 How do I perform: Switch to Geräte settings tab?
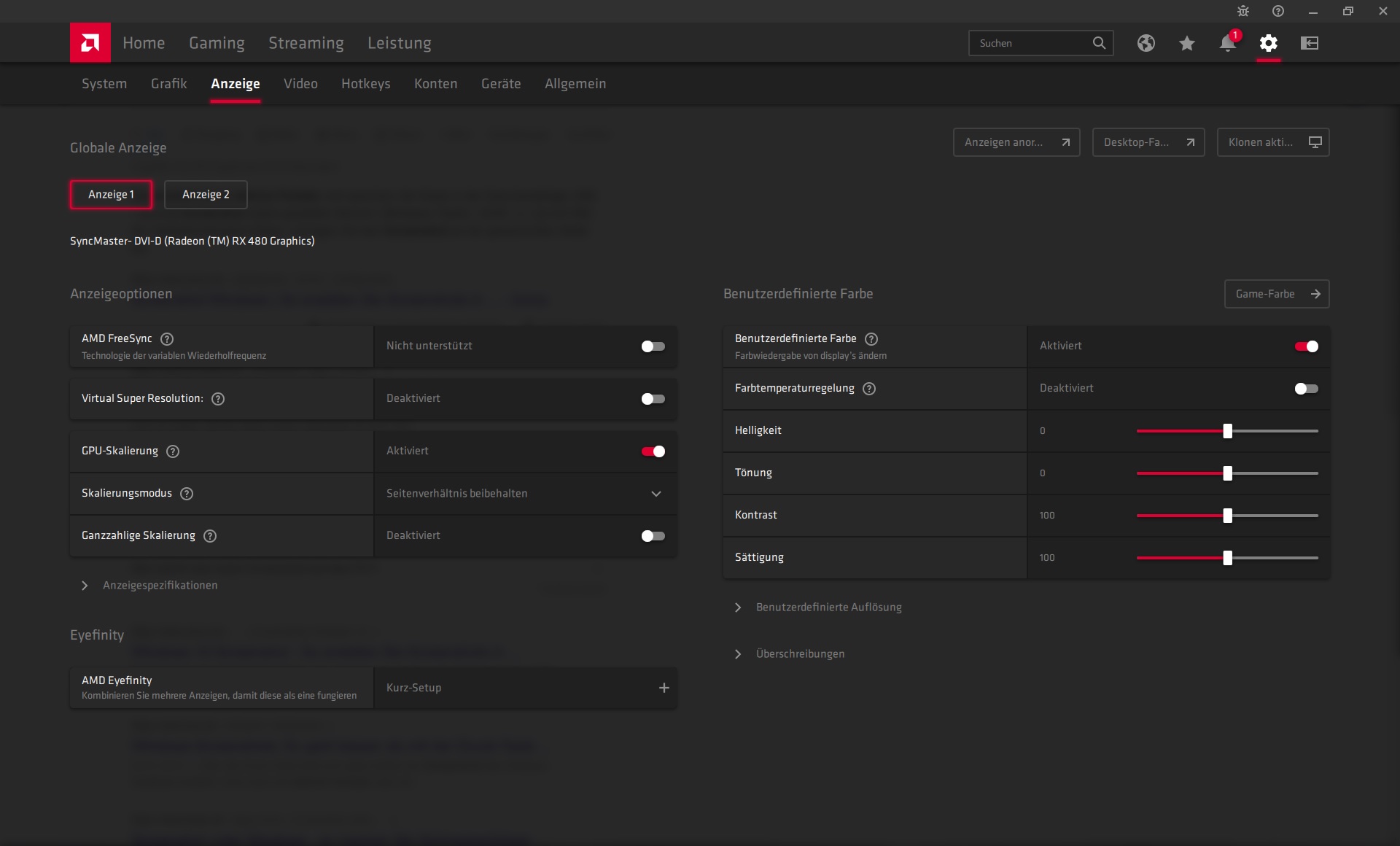(501, 84)
